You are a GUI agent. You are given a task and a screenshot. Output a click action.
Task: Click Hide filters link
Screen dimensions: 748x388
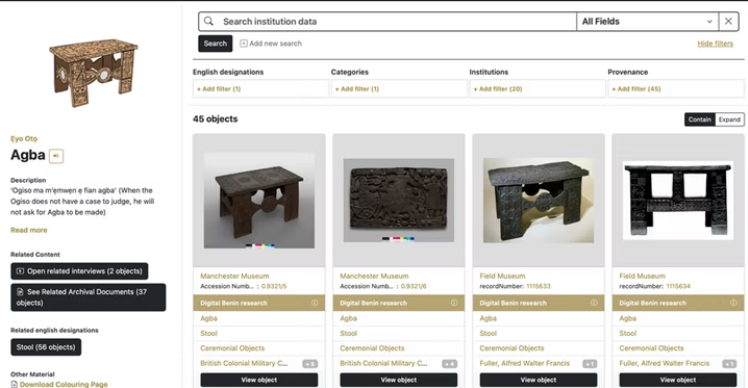tap(715, 44)
